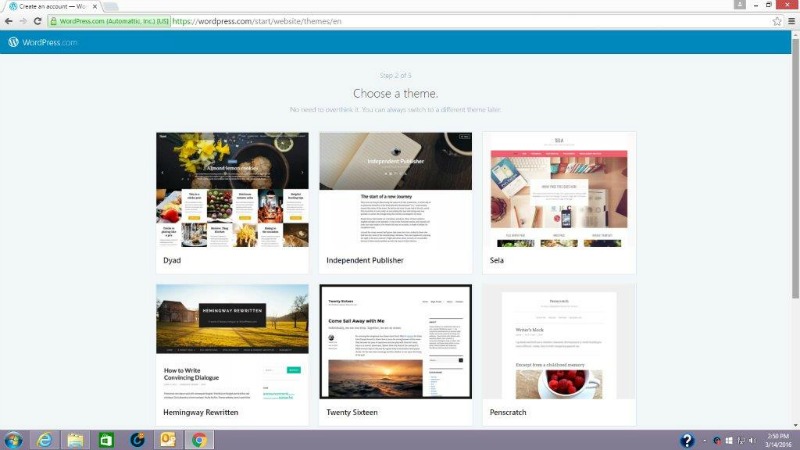Launch Internet Explorer from taskbar
Screen dimensions: 800x450
point(44,440)
